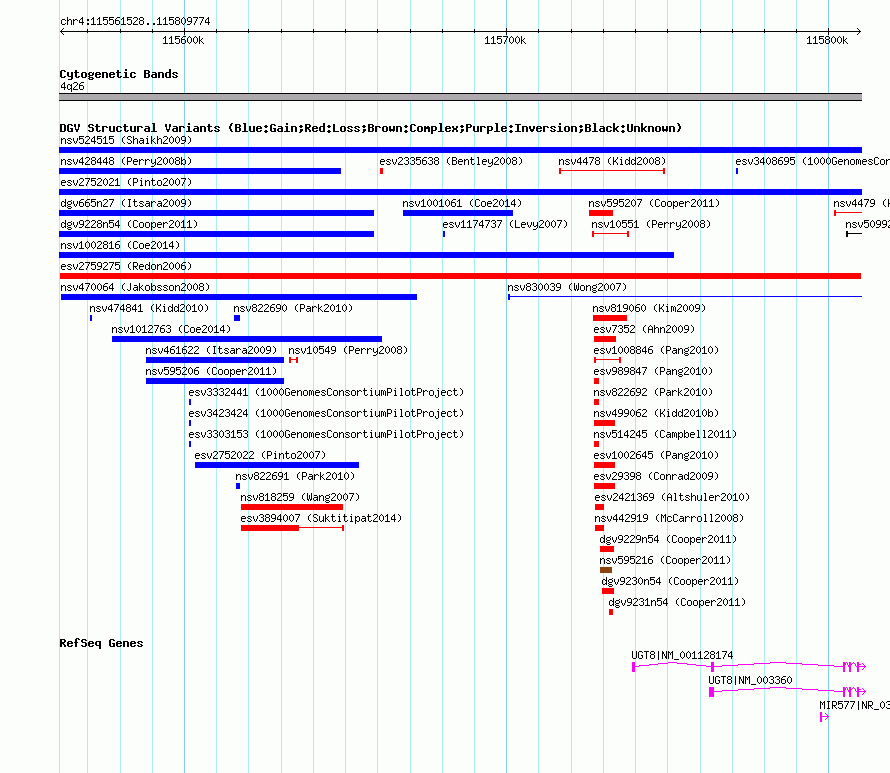This screenshot has width=890, height=773.
Task: Click the esv1174737 (Levy2007) label
Action: point(505,224)
